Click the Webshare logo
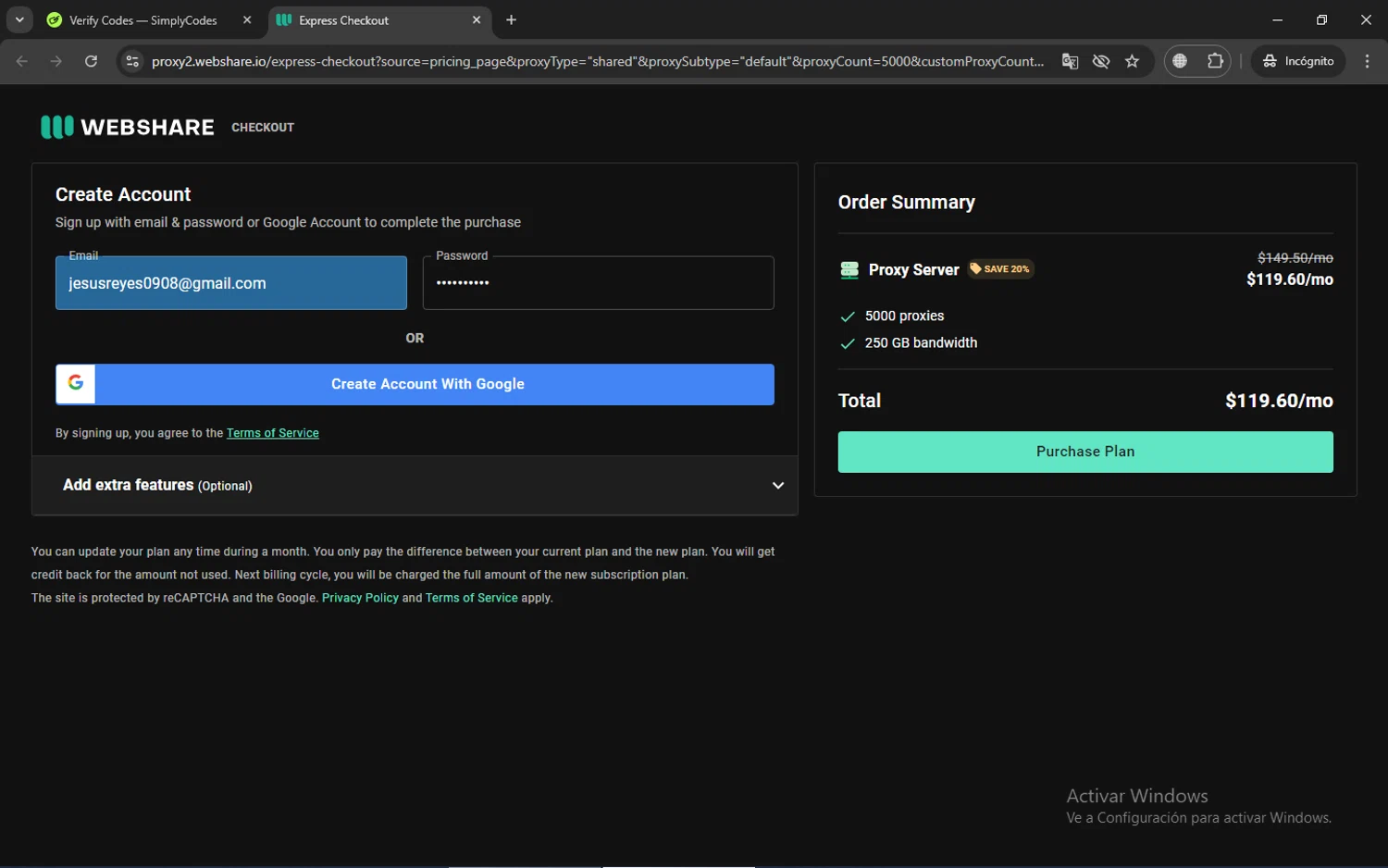 128,127
